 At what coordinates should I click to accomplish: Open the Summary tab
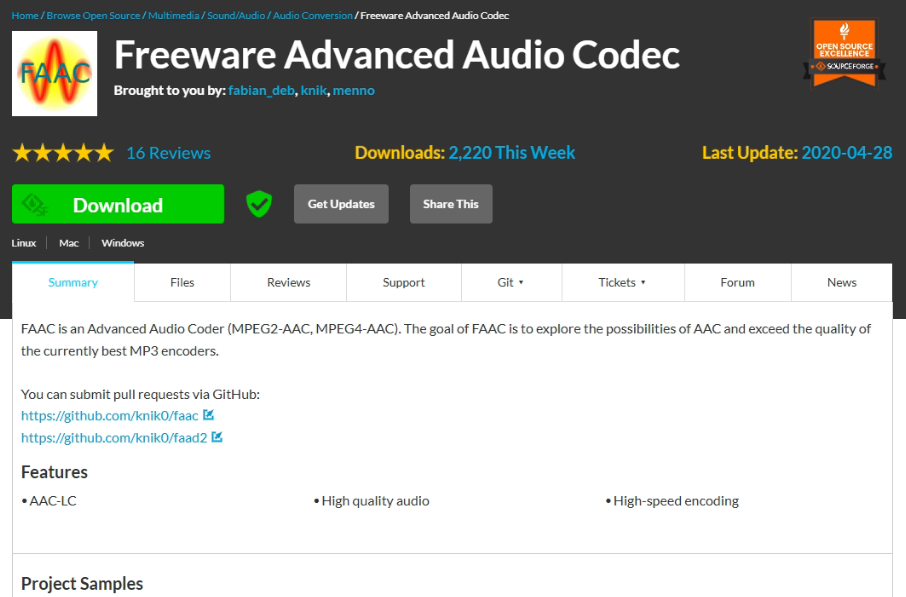(x=73, y=282)
